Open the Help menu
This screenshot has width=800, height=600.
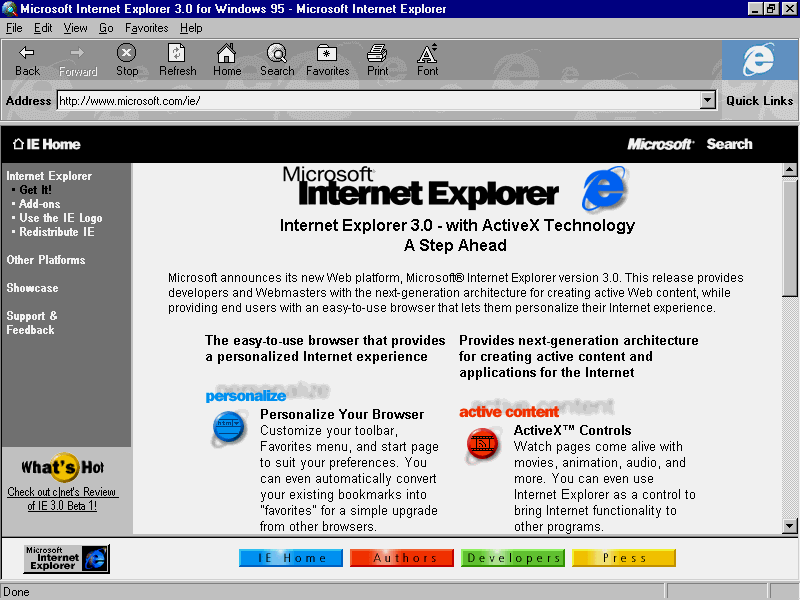191,28
